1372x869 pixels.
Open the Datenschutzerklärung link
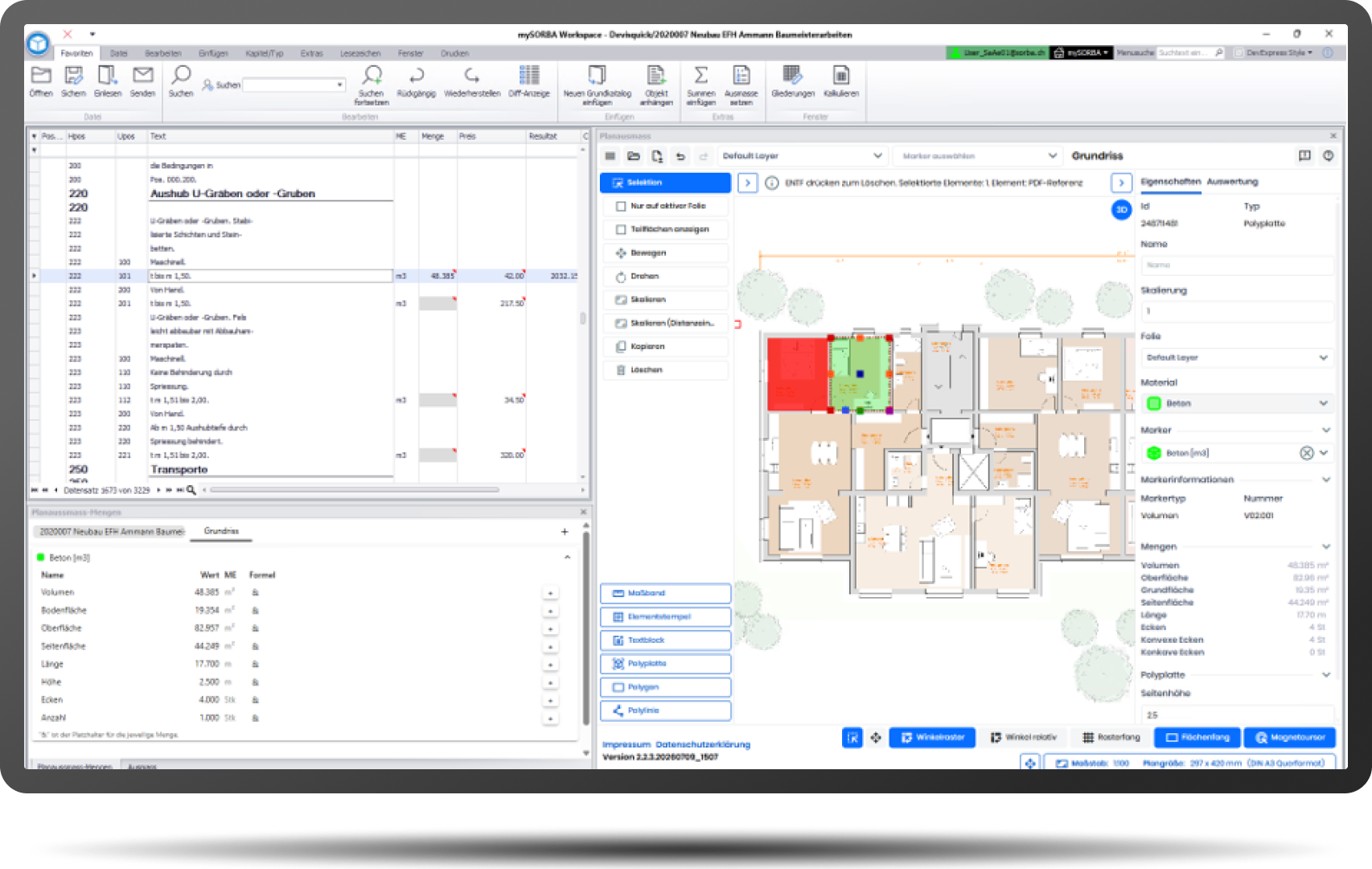click(702, 744)
